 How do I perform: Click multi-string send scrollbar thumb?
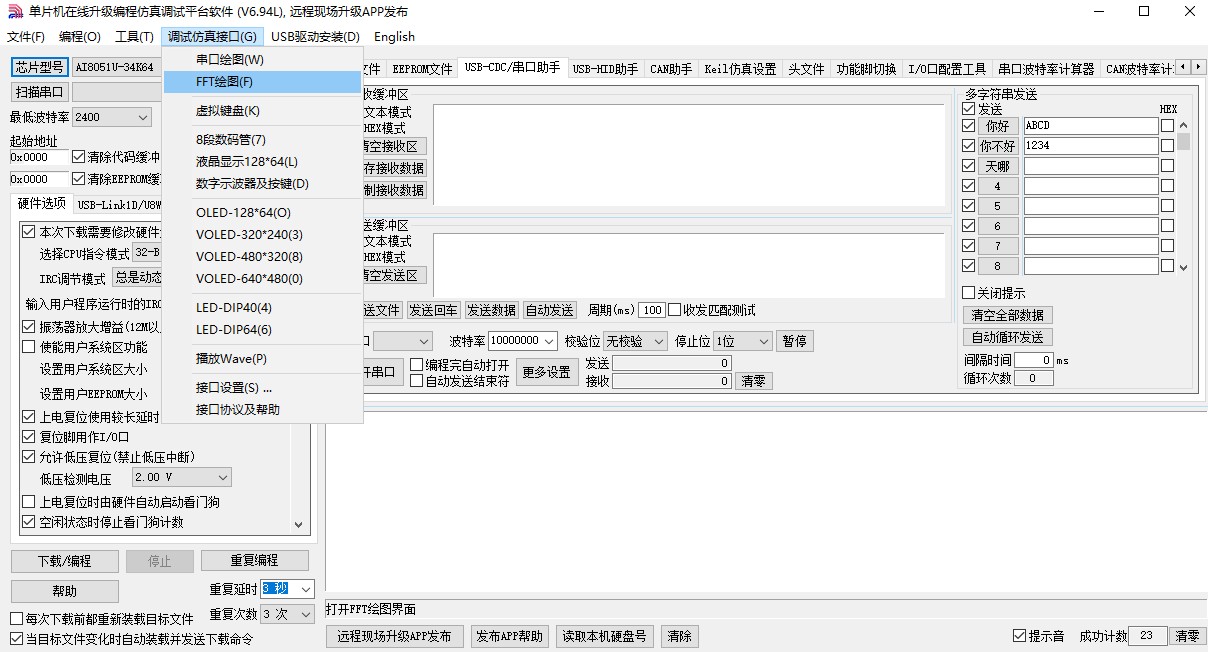pyautogui.click(x=1184, y=142)
